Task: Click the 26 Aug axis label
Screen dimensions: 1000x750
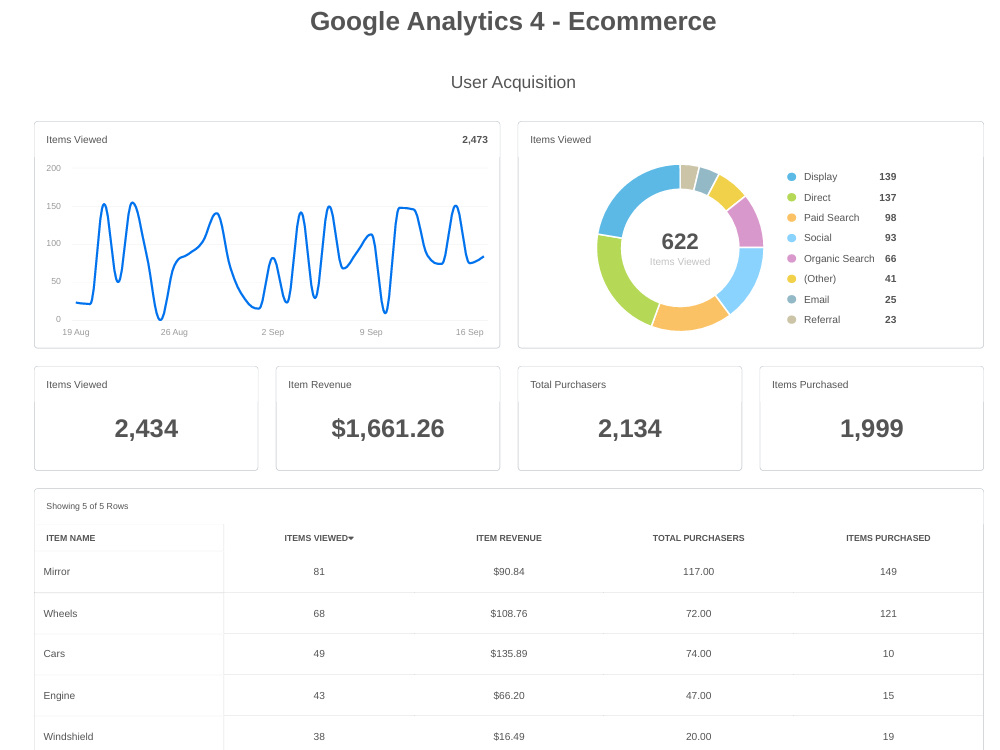Action: pyautogui.click(x=174, y=332)
